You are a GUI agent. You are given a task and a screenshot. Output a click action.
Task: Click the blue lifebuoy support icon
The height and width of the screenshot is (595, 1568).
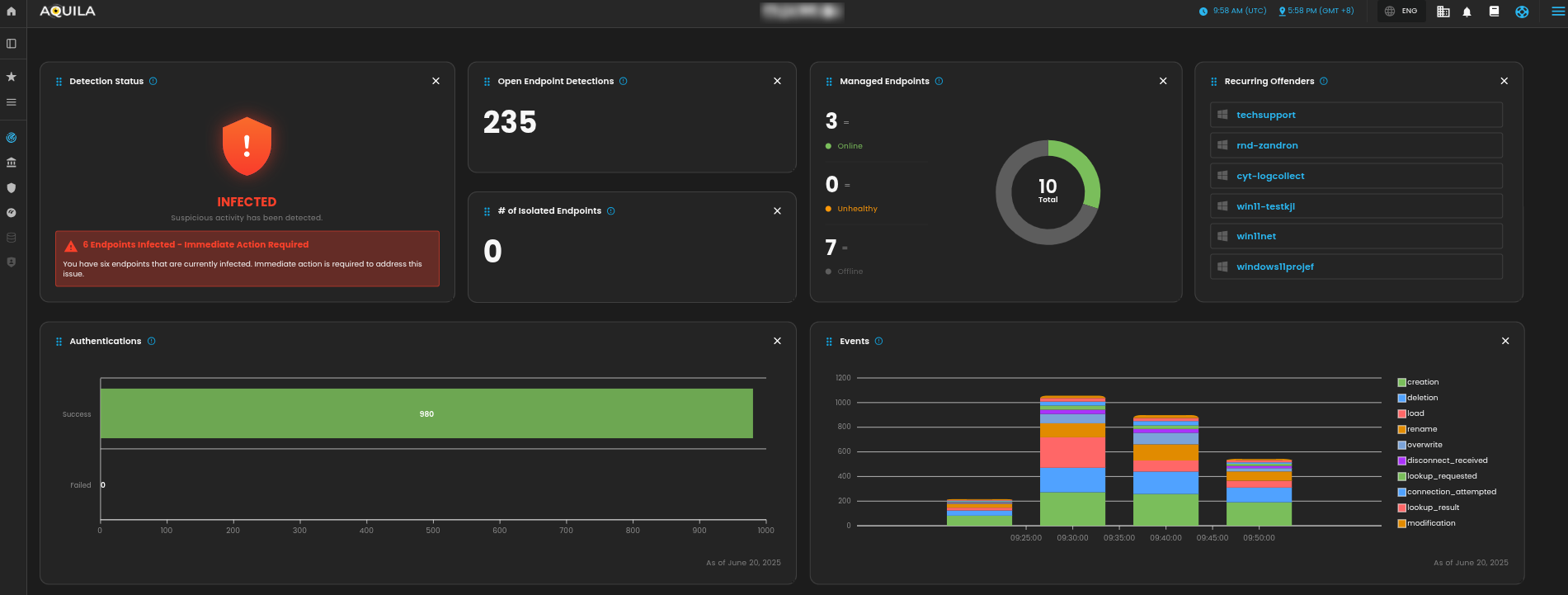pyautogui.click(x=1522, y=12)
